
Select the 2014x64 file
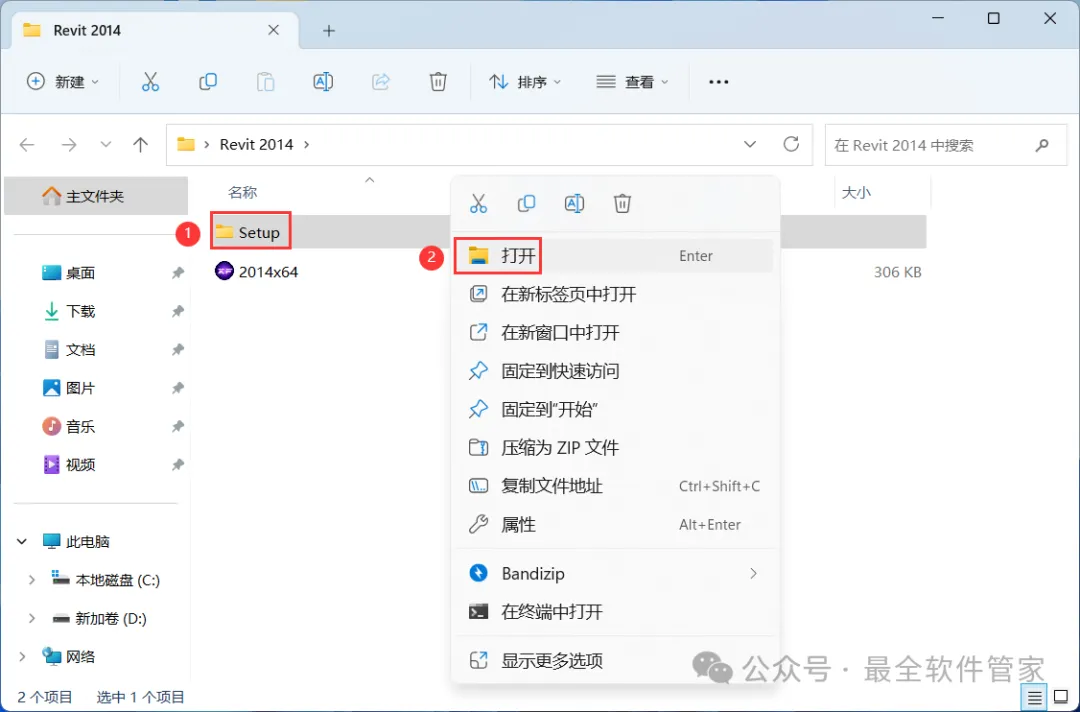(256, 272)
